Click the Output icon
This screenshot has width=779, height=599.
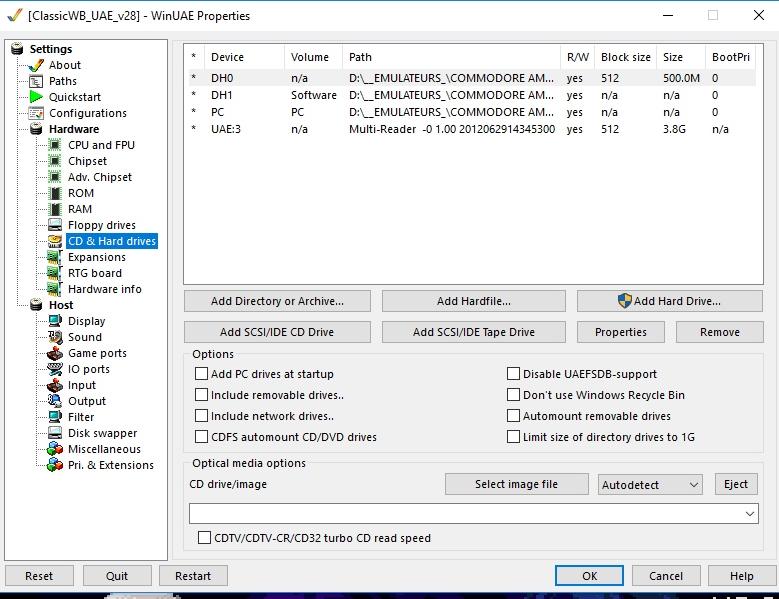tap(55, 401)
